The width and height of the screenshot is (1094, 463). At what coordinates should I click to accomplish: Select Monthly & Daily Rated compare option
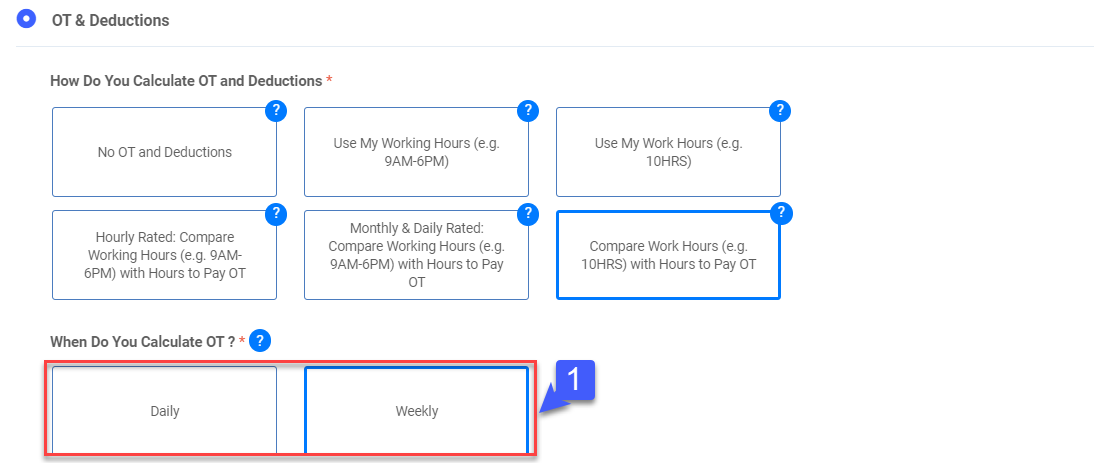tap(416, 255)
